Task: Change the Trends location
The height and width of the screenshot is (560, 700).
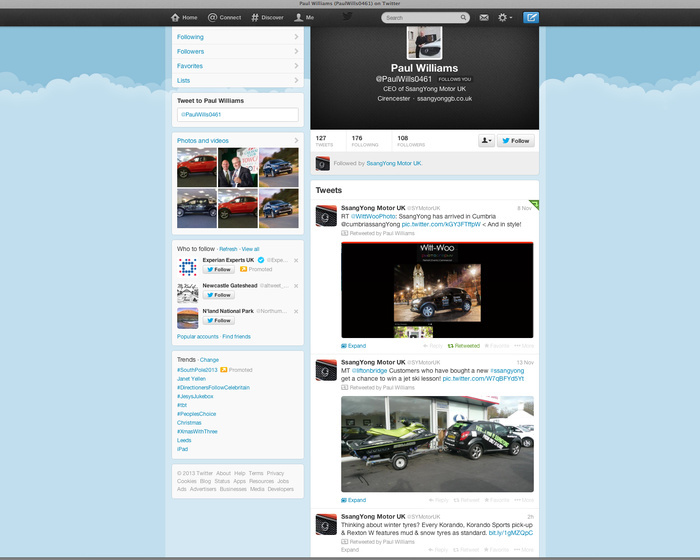Action: click(209, 360)
